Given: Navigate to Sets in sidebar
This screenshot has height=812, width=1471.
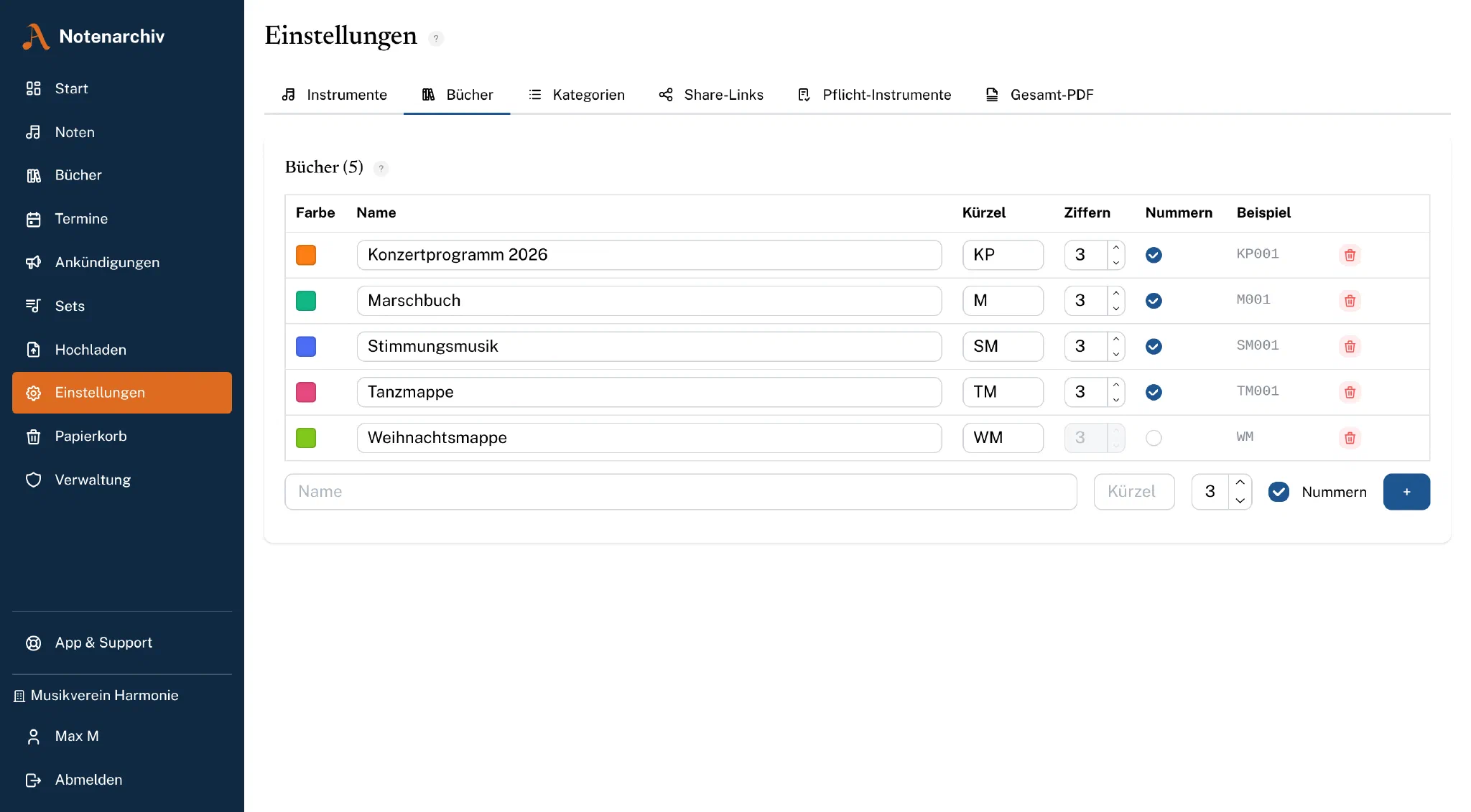Looking at the screenshot, I should (122, 306).
